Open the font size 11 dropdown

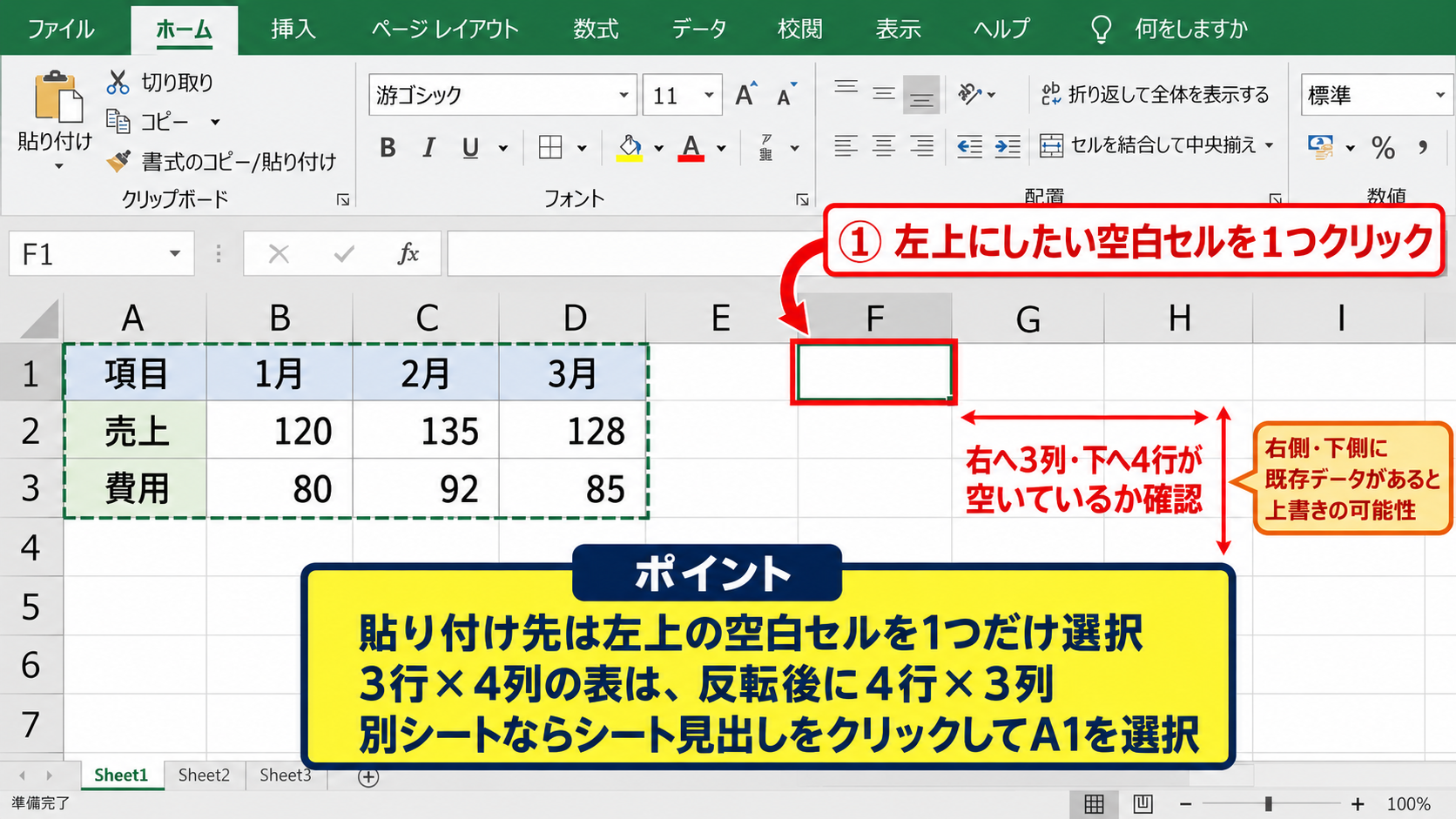coord(709,95)
